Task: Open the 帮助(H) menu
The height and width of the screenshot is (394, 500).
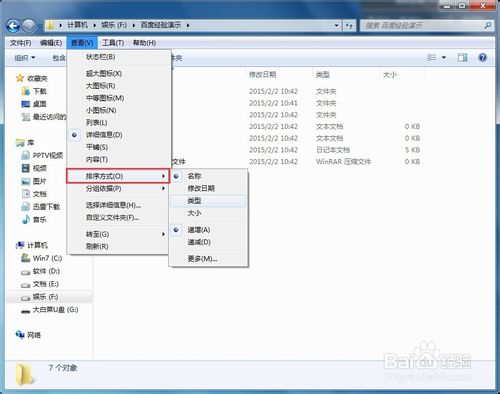Action: 144,43
